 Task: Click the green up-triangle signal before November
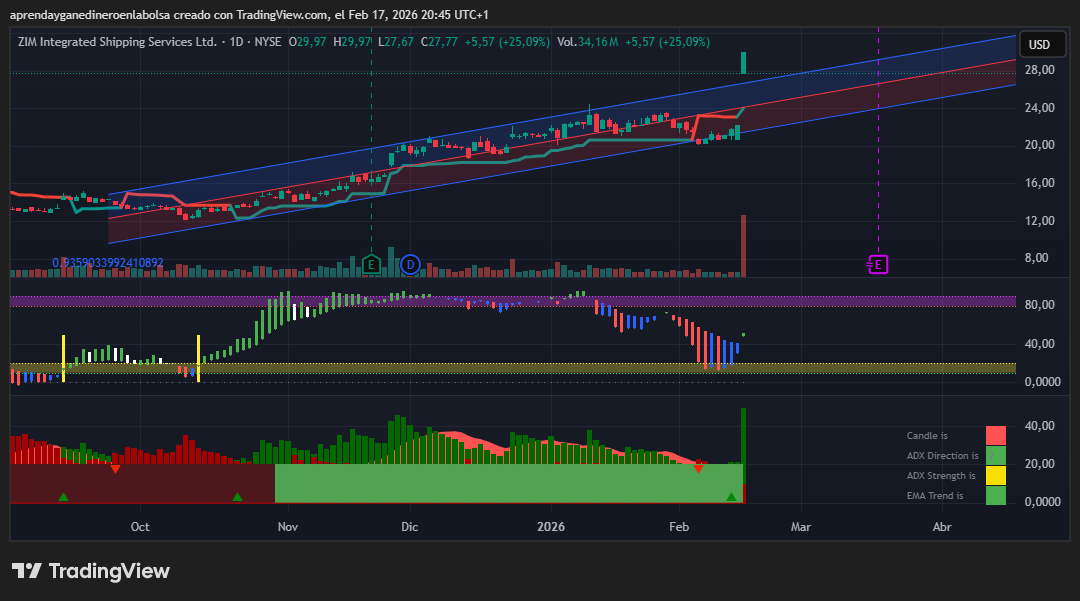pos(237,496)
